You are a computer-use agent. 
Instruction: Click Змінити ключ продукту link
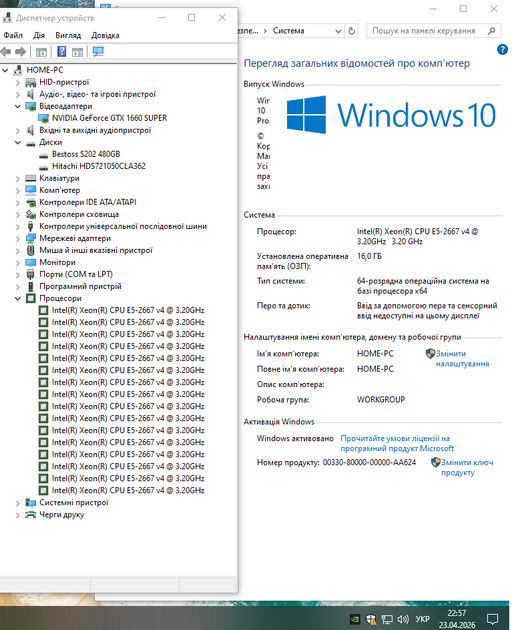pos(467,467)
